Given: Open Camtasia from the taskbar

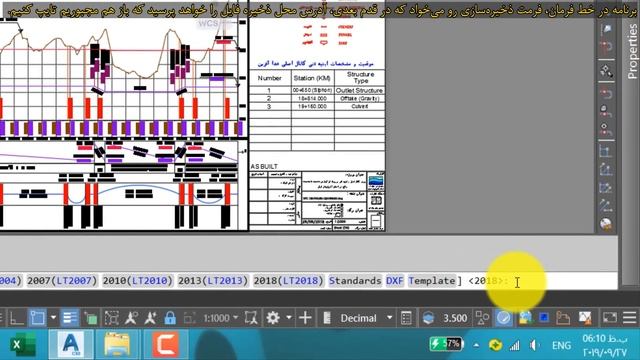Looking at the screenshot, I should point(165,345).
